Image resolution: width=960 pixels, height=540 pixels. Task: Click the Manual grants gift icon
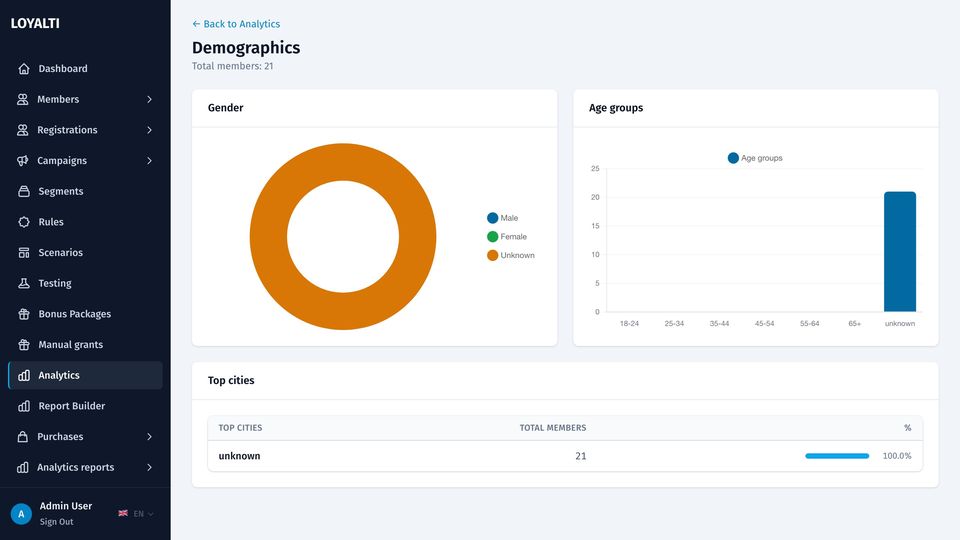click(x=24, y=345)
